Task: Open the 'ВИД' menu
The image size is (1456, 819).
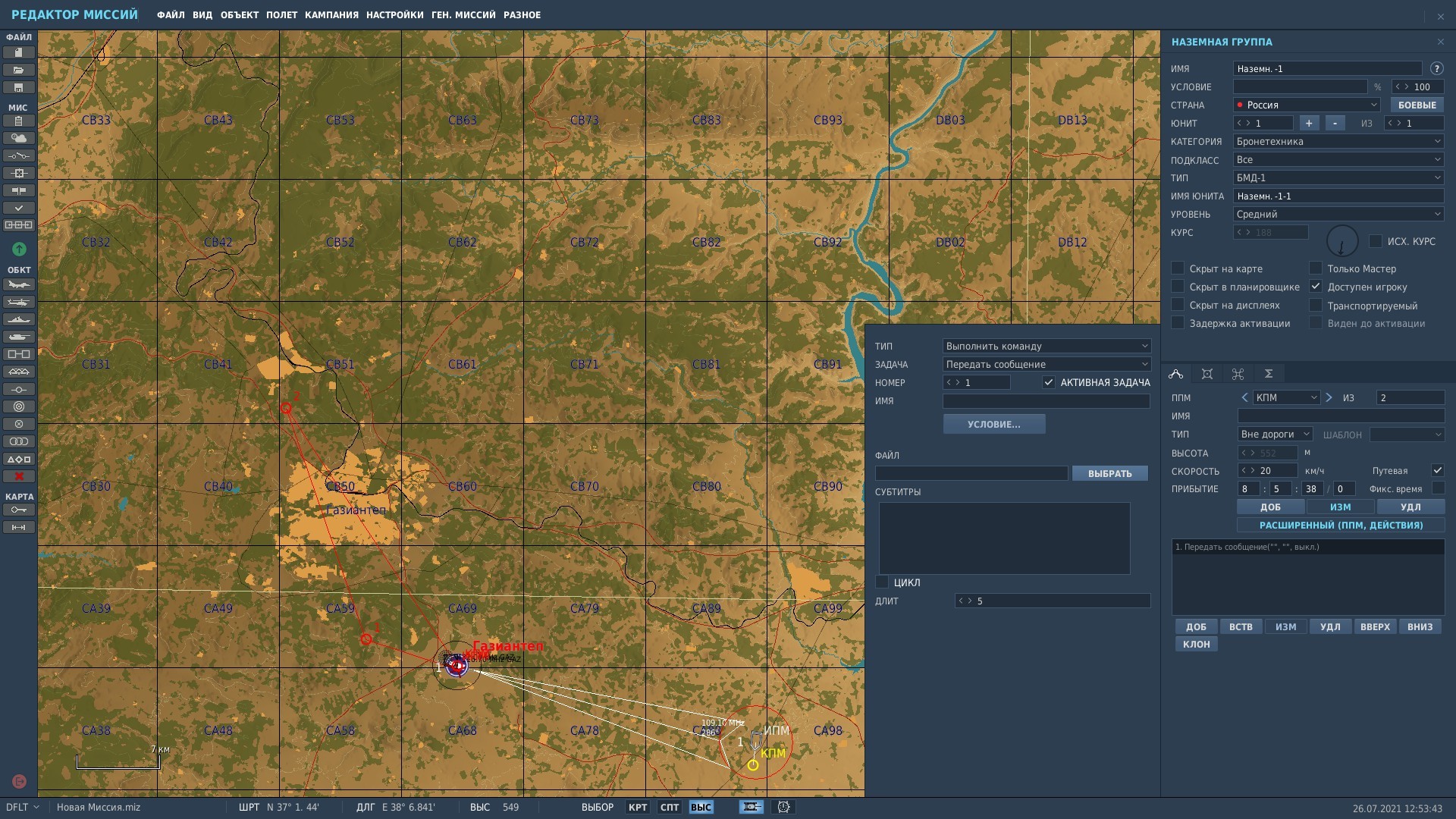Action: [x=202, y=15]
